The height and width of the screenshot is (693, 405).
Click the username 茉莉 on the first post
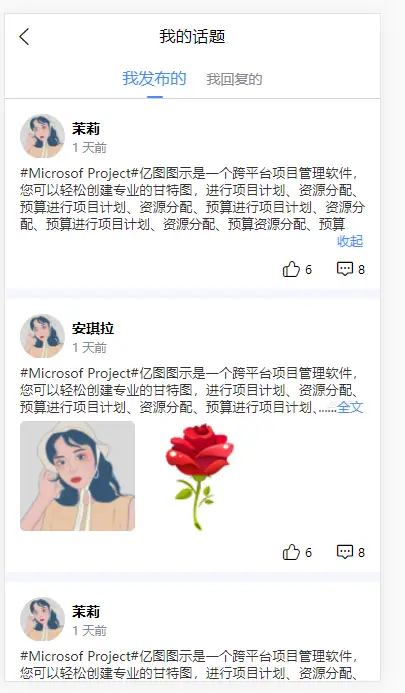tap(86, 129)
